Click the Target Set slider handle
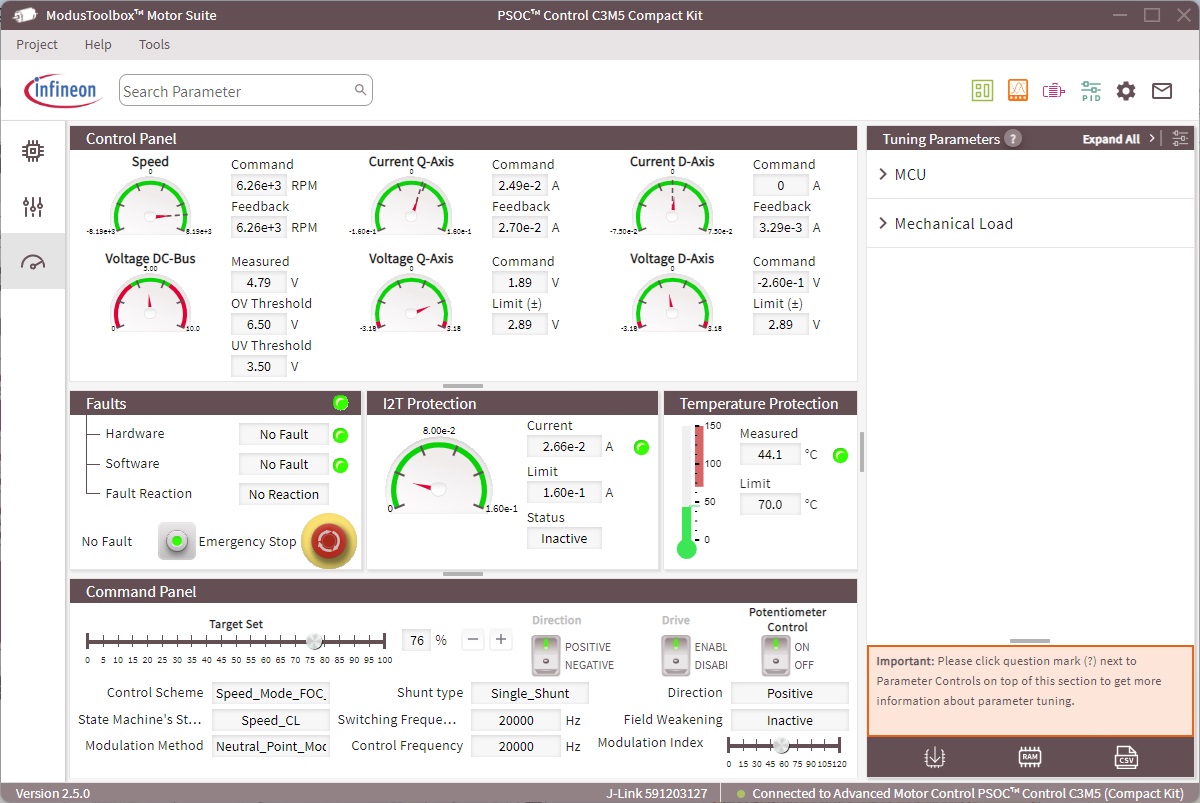This screenshot has height=803, width=1200. 314,641
